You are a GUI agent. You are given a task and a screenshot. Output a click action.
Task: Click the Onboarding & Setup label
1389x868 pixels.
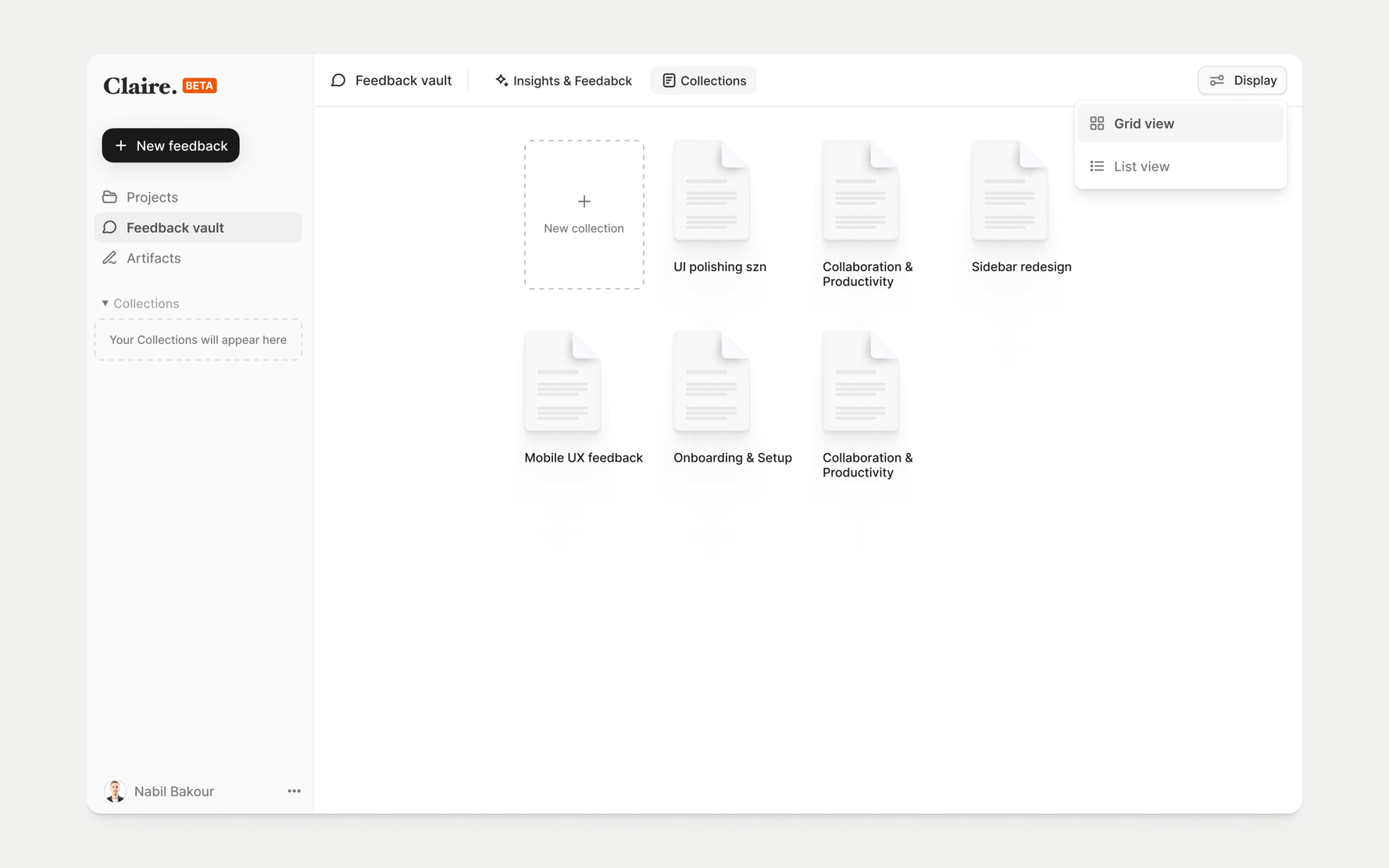click(x=733, y=458)
